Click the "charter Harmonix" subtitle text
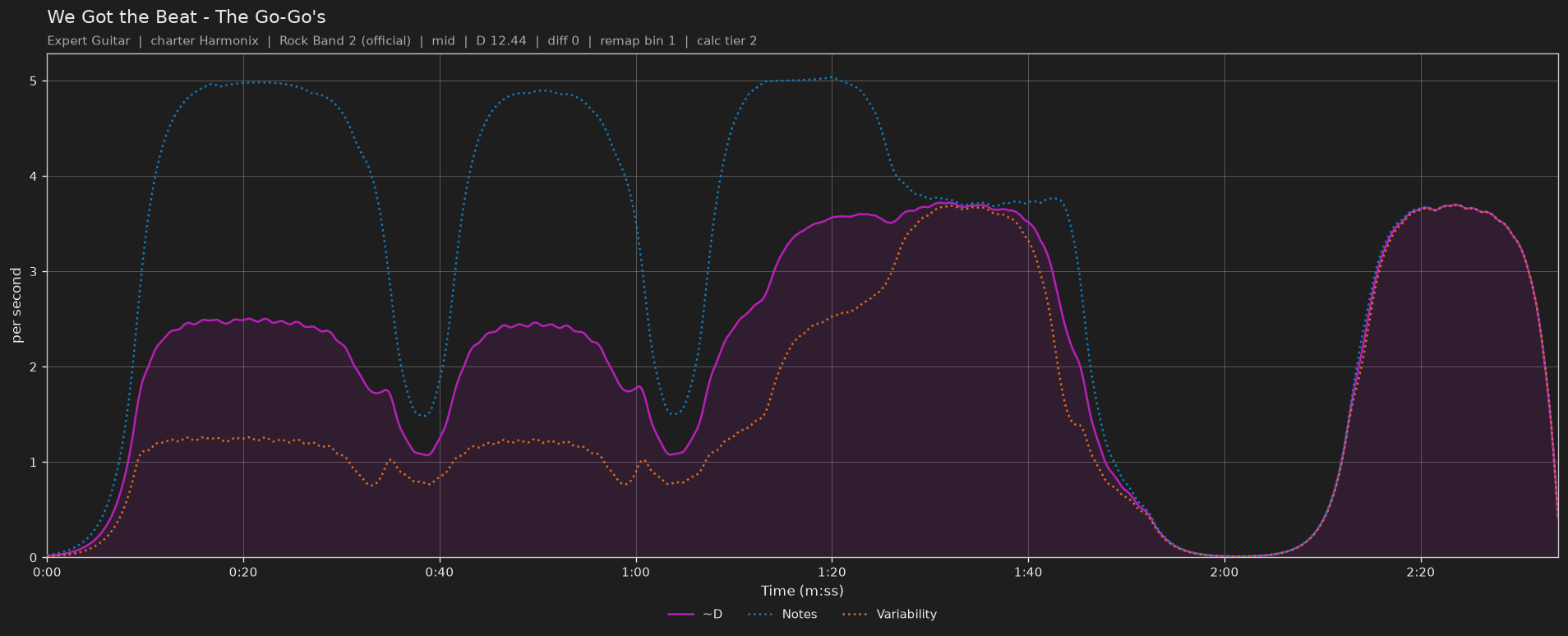The image size is (1568, 636). click(x=205, y=41)
